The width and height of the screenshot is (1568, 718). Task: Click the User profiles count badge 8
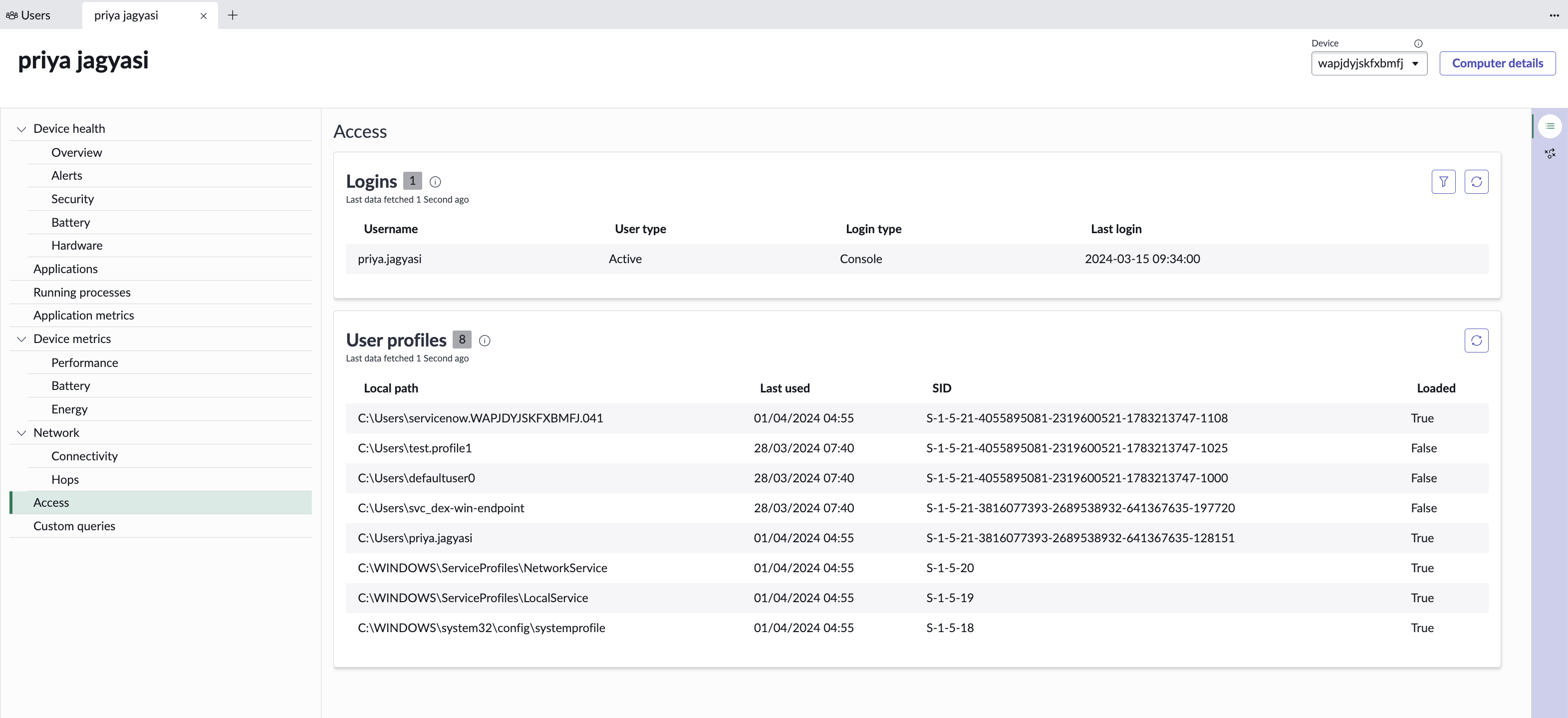click(x=462, y=339)
